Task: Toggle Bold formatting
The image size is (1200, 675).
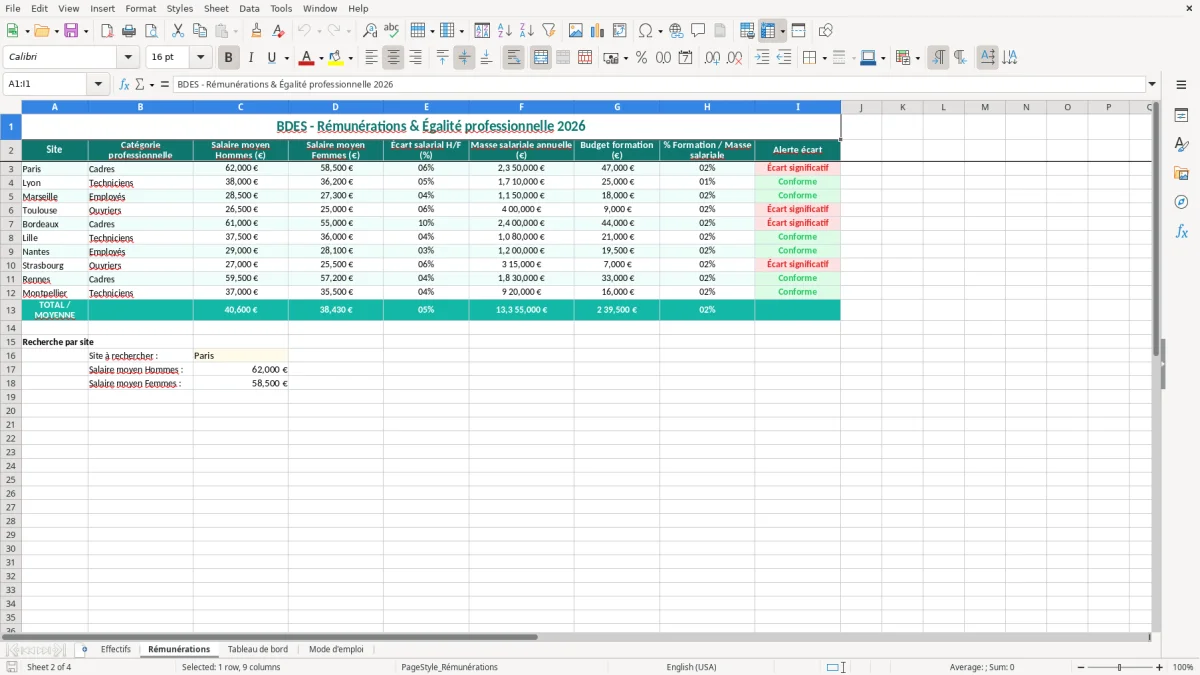Action: (229, 58)
